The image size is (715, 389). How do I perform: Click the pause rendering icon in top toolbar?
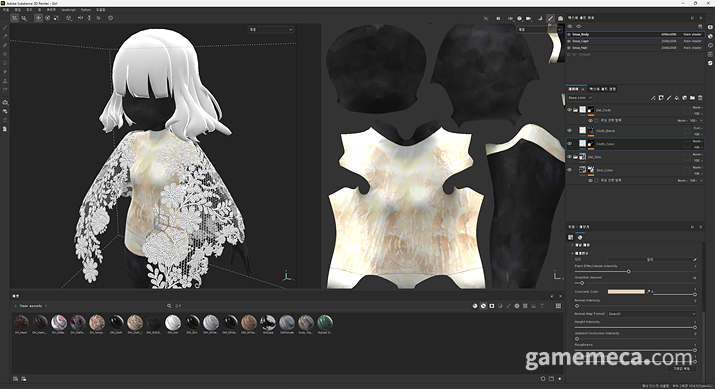point(498,18)
